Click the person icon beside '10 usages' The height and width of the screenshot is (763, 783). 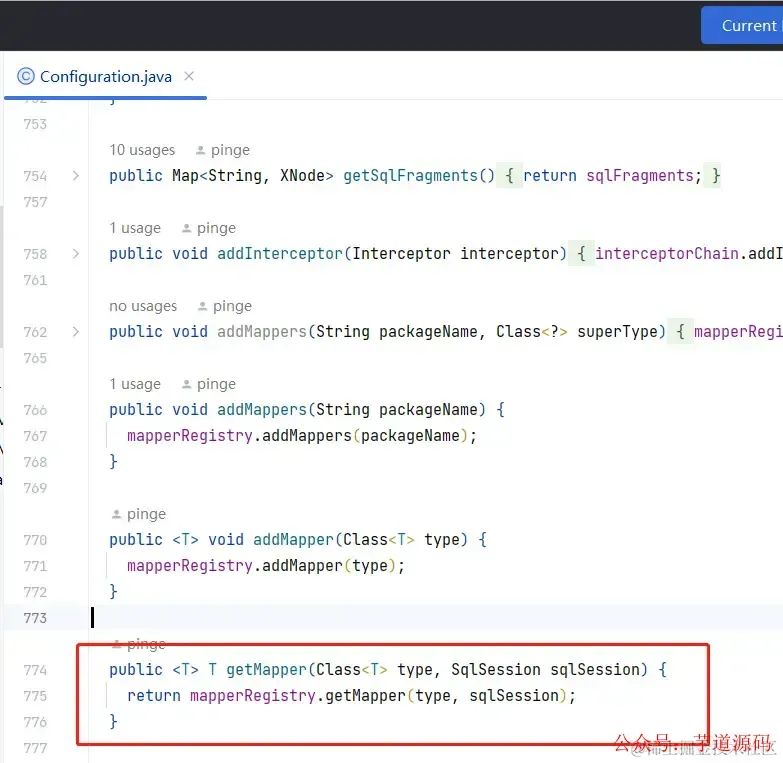pyautogui.click(x=200, y=150)
